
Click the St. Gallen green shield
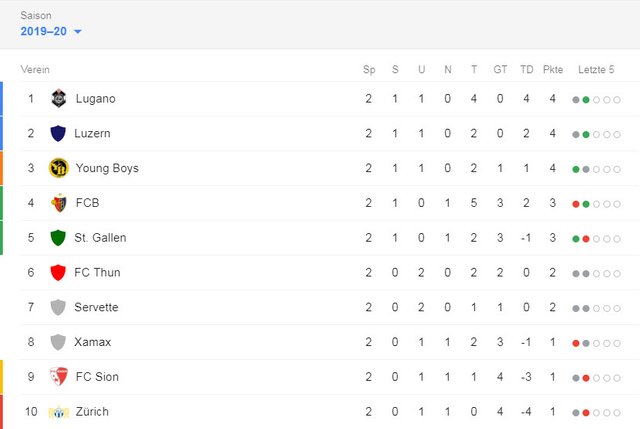pyautogui.click(x=58, y=238)
